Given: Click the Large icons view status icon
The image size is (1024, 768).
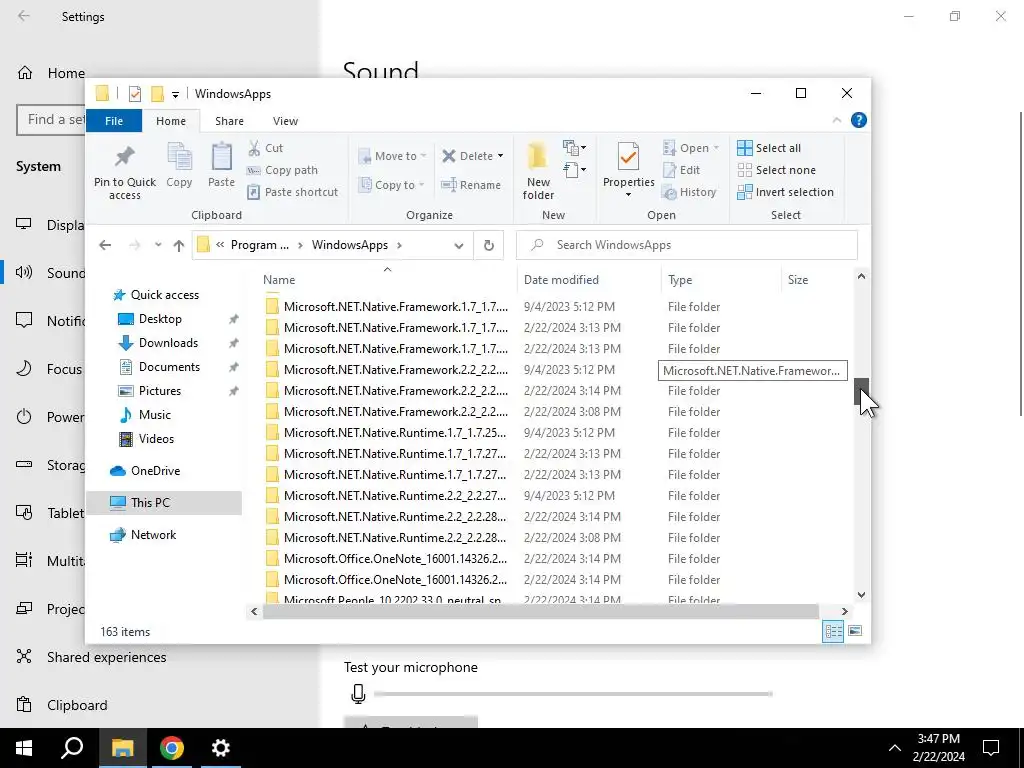Looking at the screenshot, I should [855, 632].
